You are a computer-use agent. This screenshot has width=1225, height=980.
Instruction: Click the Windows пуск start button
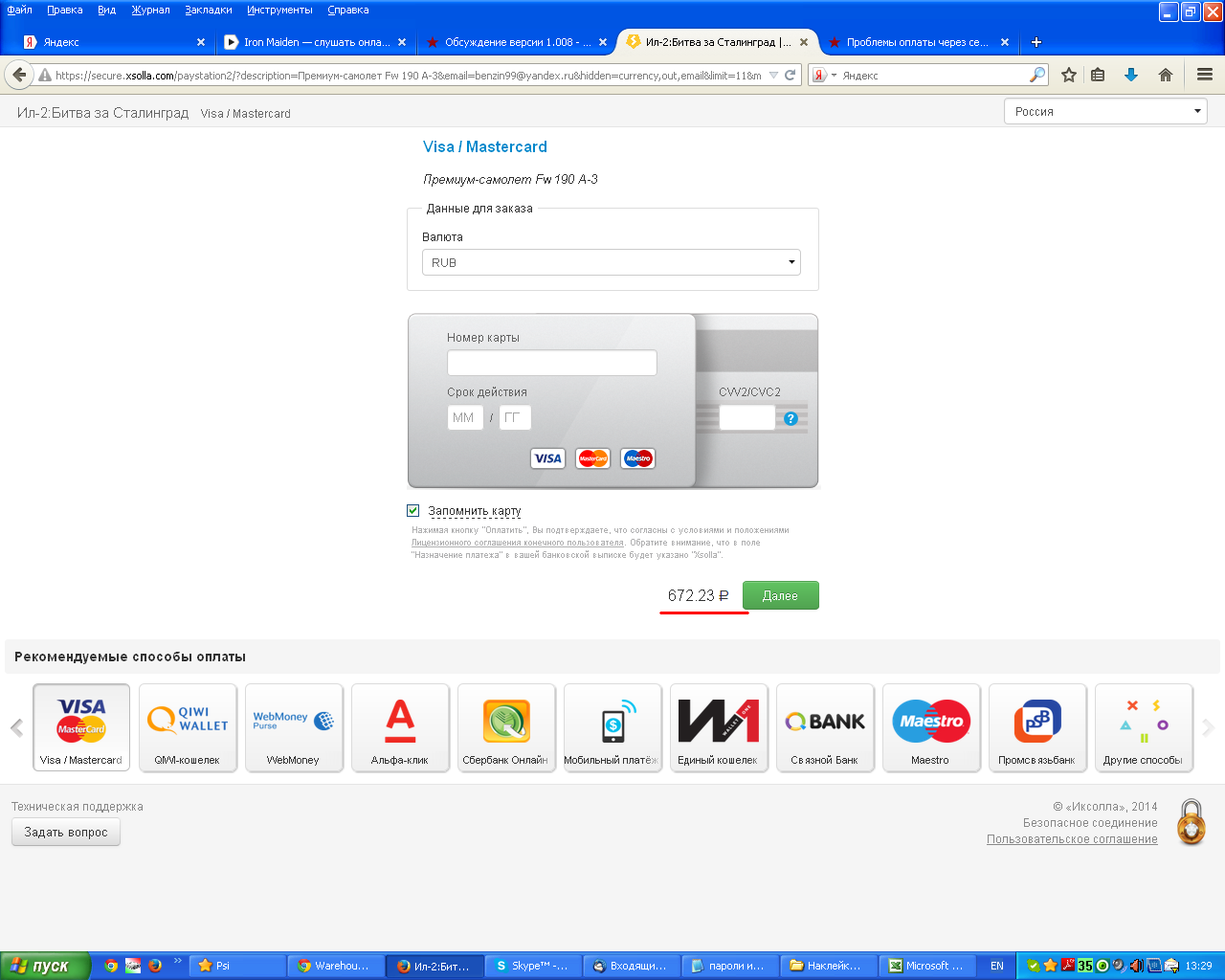click(x=45, y=966)
